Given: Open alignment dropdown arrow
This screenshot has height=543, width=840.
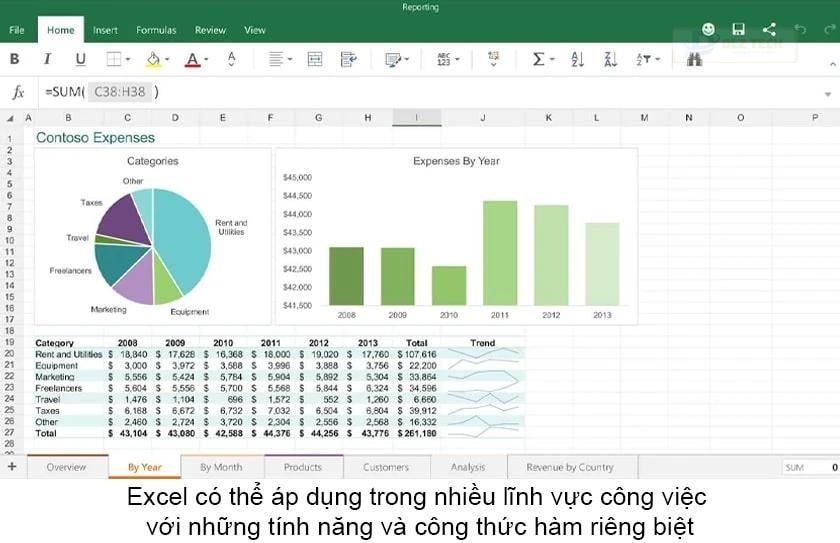Looking at the screenshot, I should tap(290, 59).
